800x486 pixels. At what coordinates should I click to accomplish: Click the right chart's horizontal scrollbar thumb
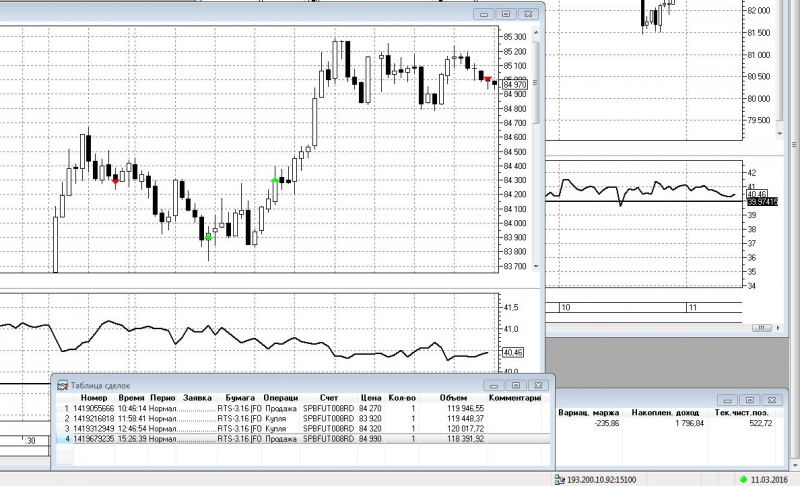pyautogui.click(x=761, y=328)
